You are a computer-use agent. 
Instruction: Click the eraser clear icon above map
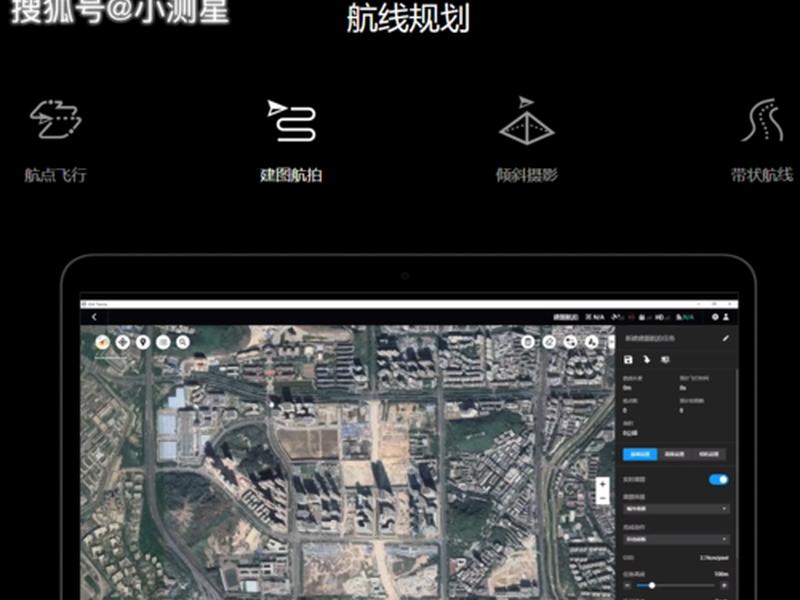point(549,342)
